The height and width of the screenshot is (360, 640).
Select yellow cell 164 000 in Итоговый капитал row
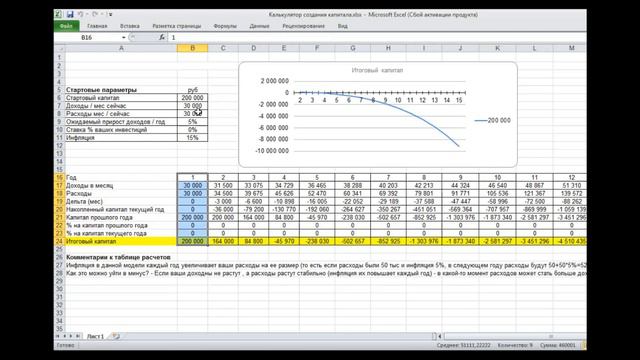223,241
